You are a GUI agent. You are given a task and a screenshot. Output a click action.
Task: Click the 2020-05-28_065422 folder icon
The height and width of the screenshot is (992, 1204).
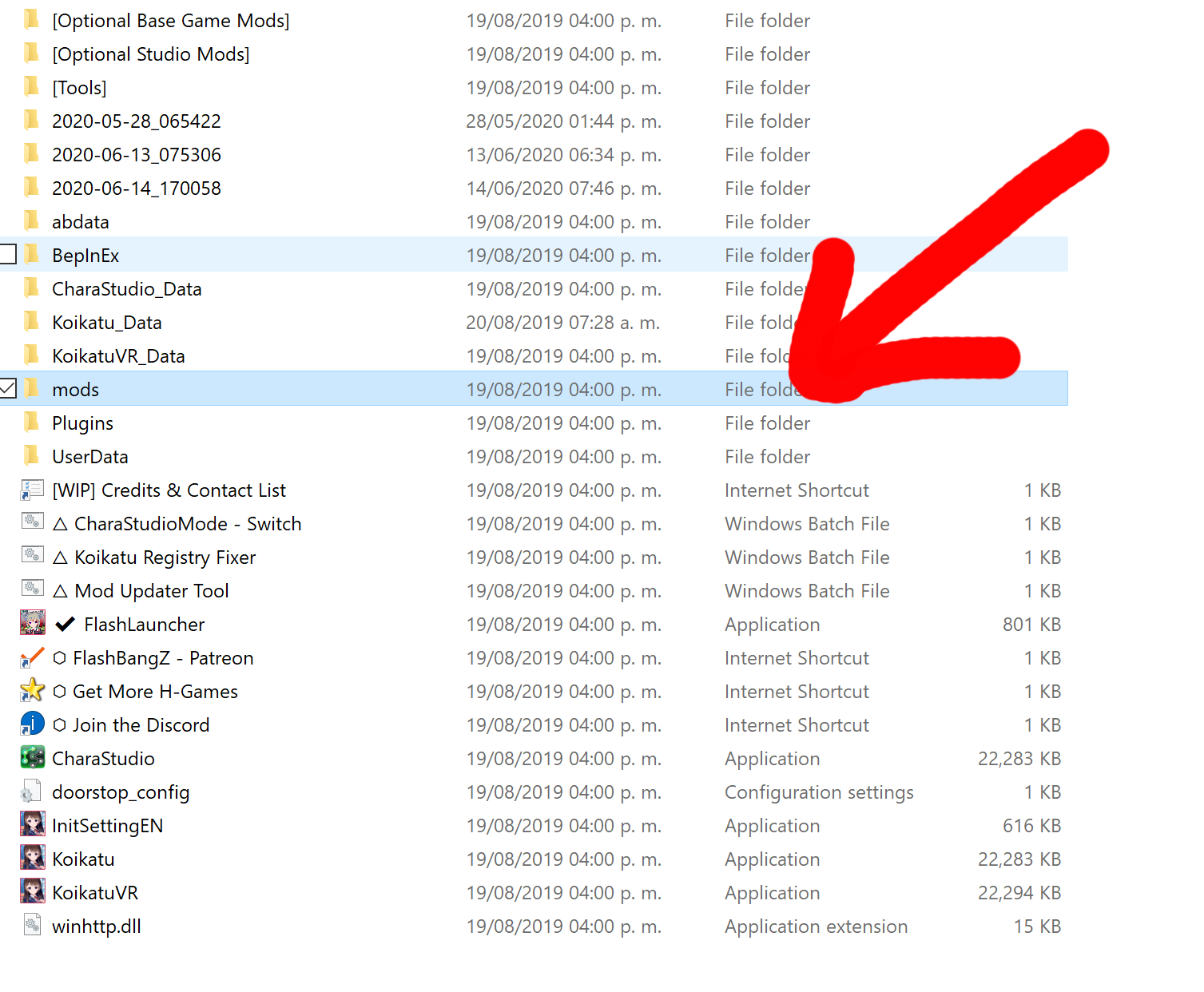pyautogui.click(x=31, y=120)
